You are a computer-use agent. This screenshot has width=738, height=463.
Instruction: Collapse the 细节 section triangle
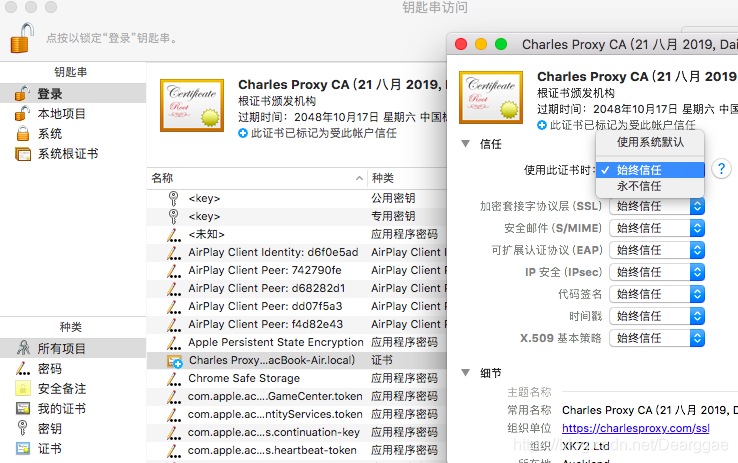point(465,373)
